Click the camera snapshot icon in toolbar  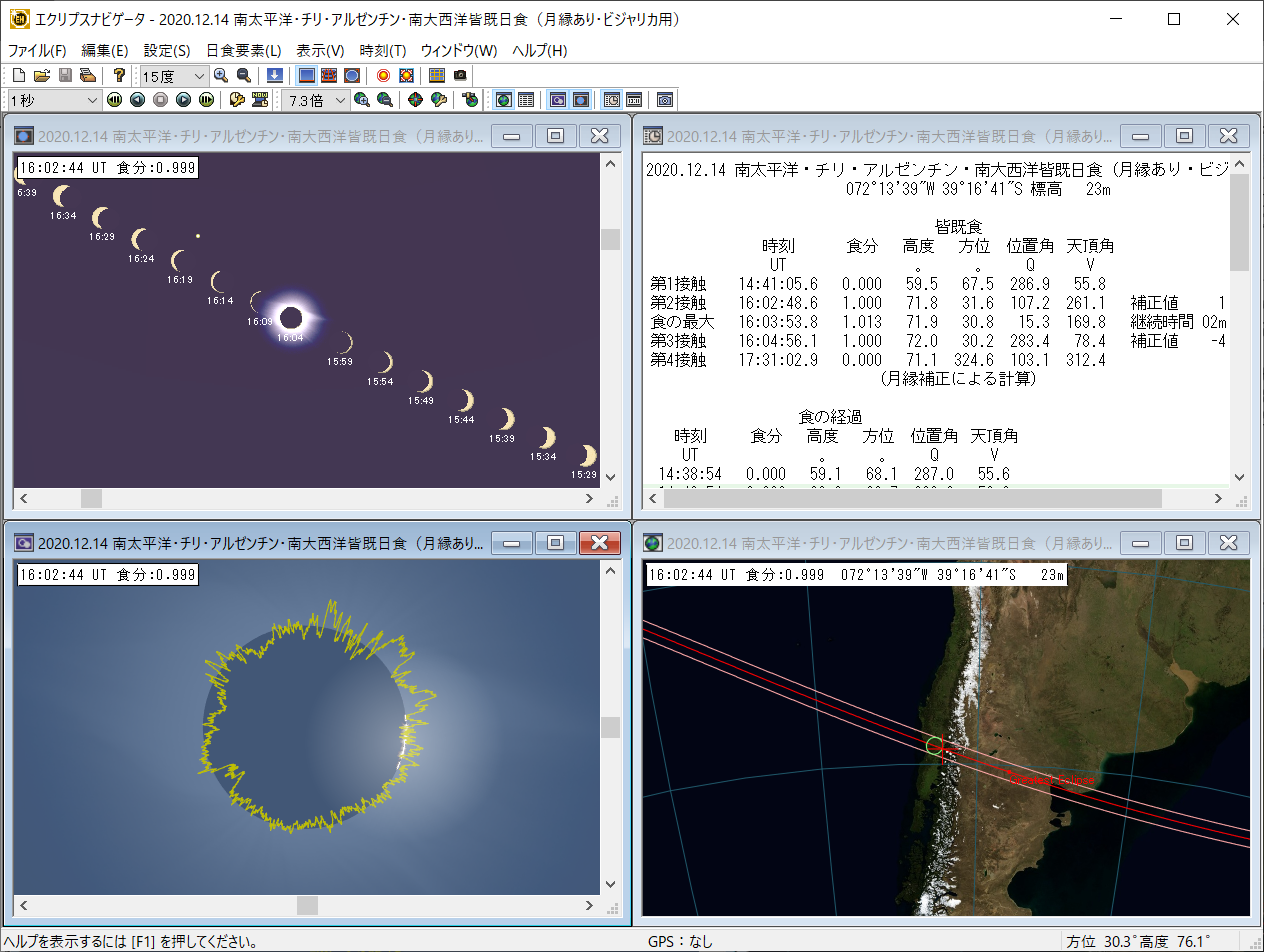pos(460,75)
